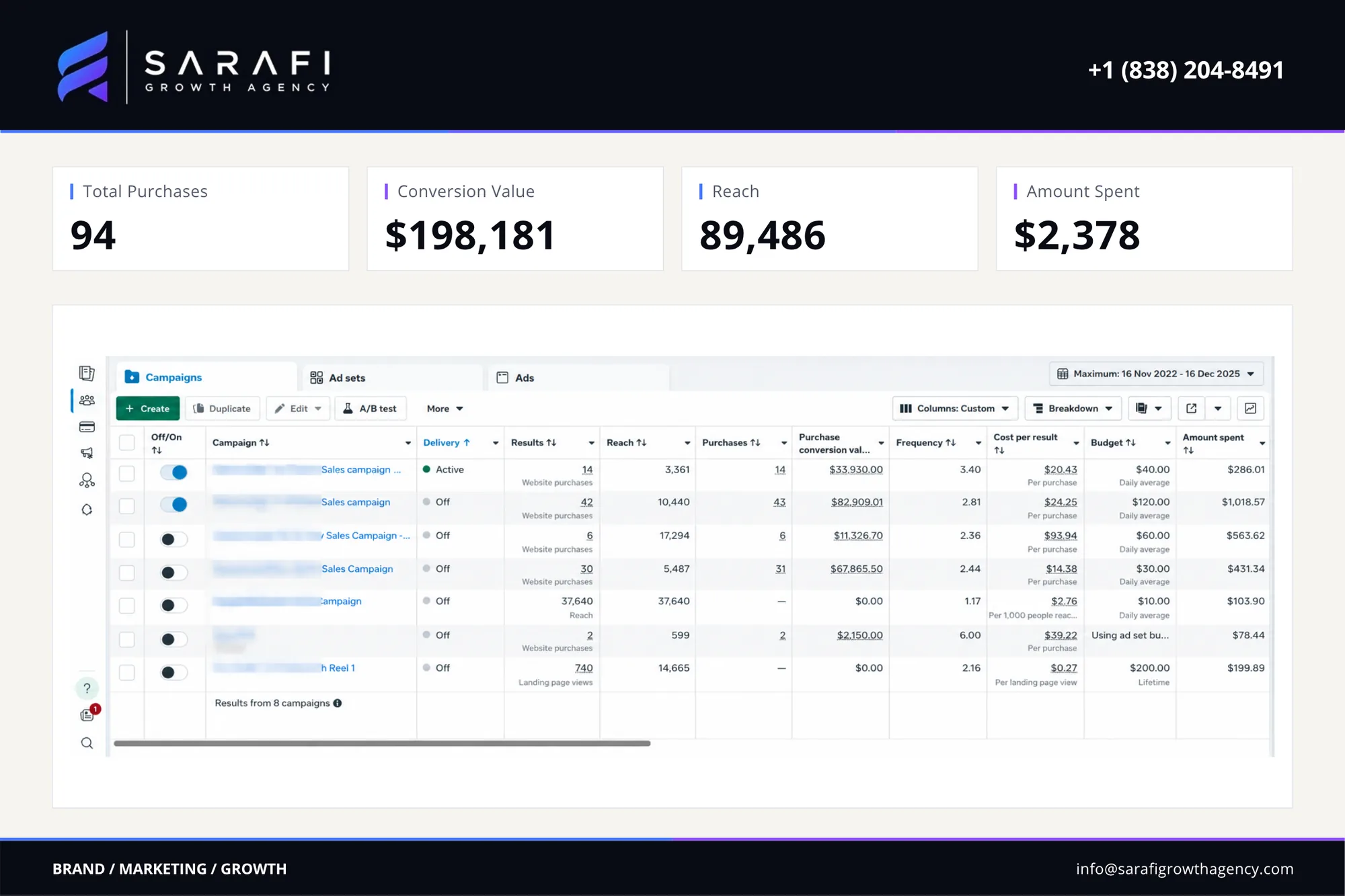Switch to the Ad sets tab

pyautogui.click(x=393, y=378)
